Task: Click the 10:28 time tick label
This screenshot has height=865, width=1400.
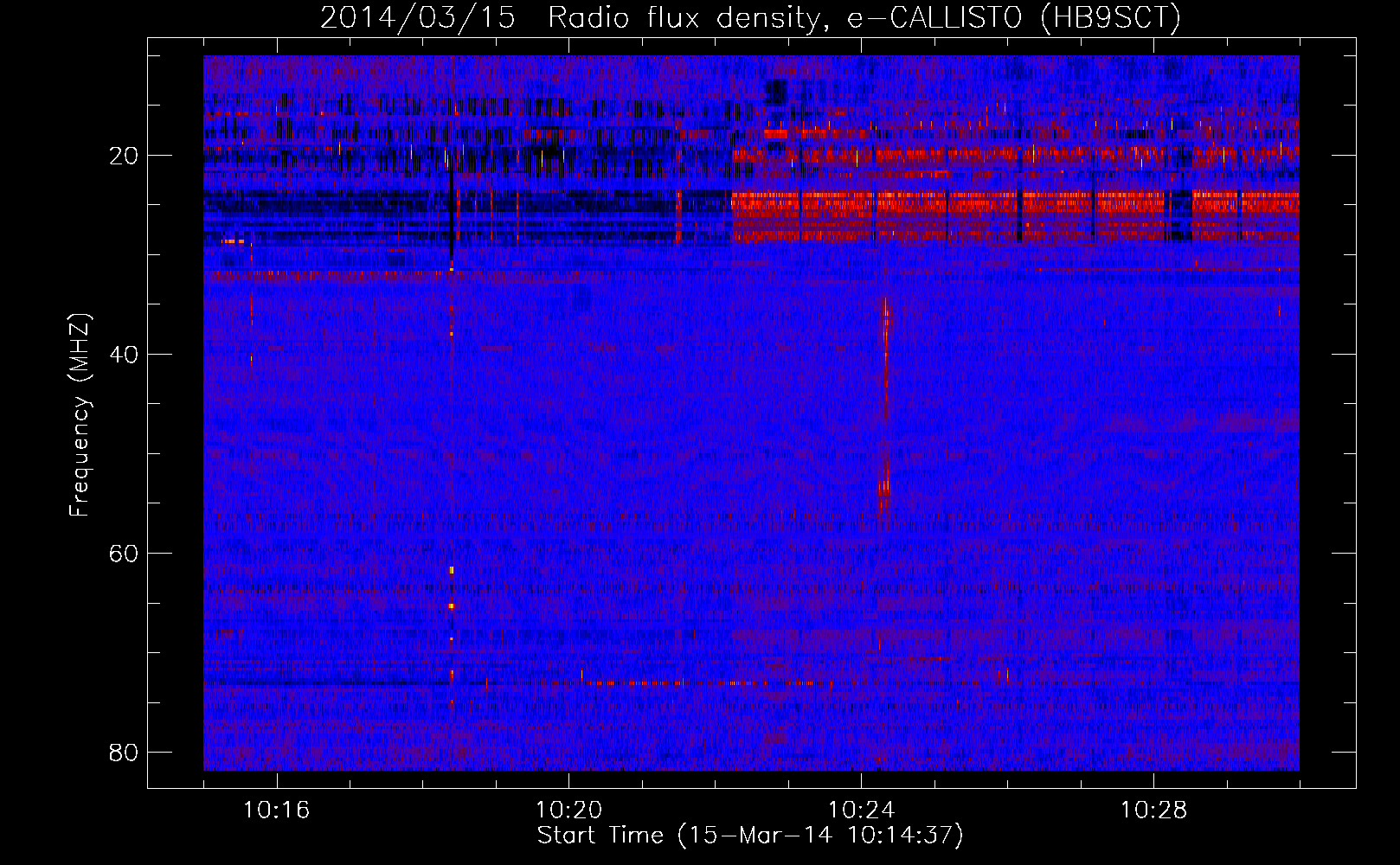Action: pyautogui.click(x=1153, y=811)
